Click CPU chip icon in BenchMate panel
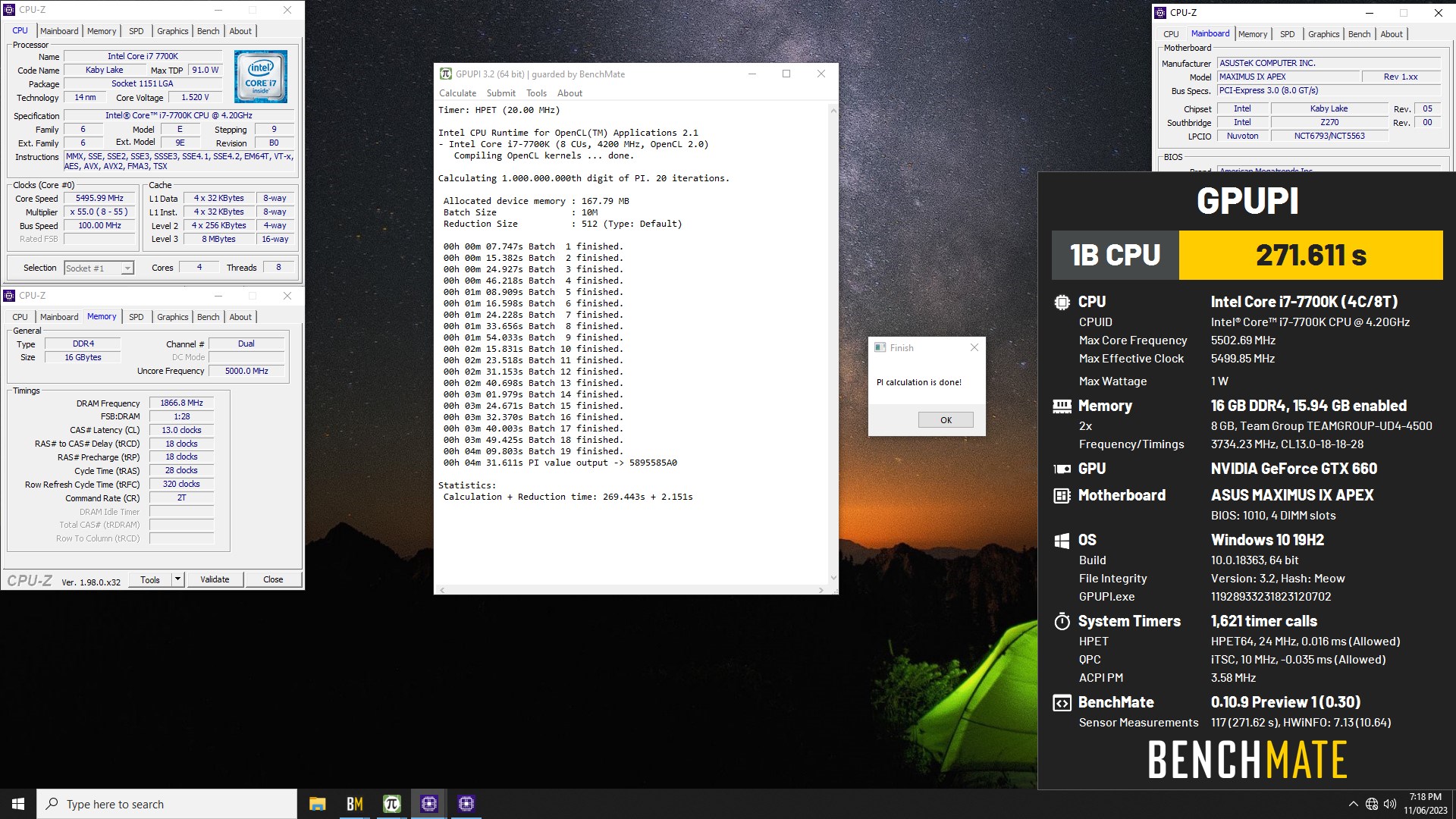 [x=1062, y=302]
